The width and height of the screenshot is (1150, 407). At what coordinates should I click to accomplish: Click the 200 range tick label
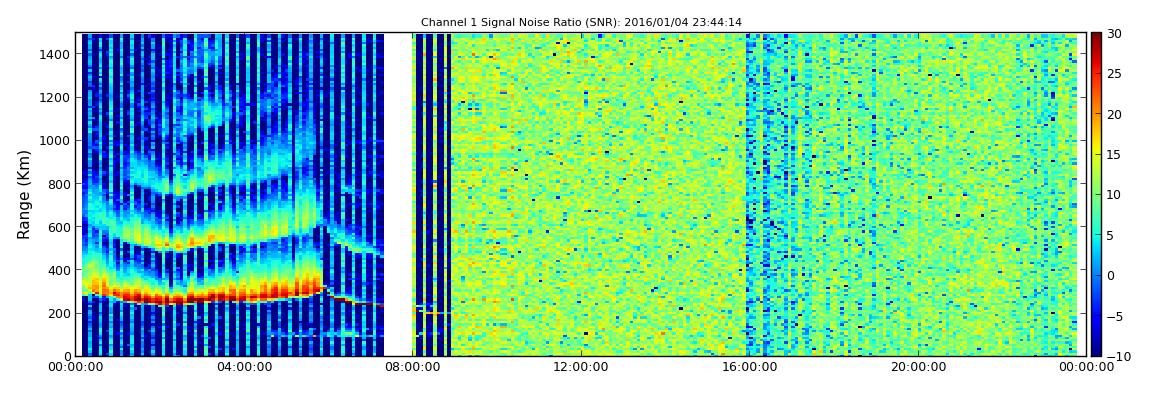(x=60, y=313)
